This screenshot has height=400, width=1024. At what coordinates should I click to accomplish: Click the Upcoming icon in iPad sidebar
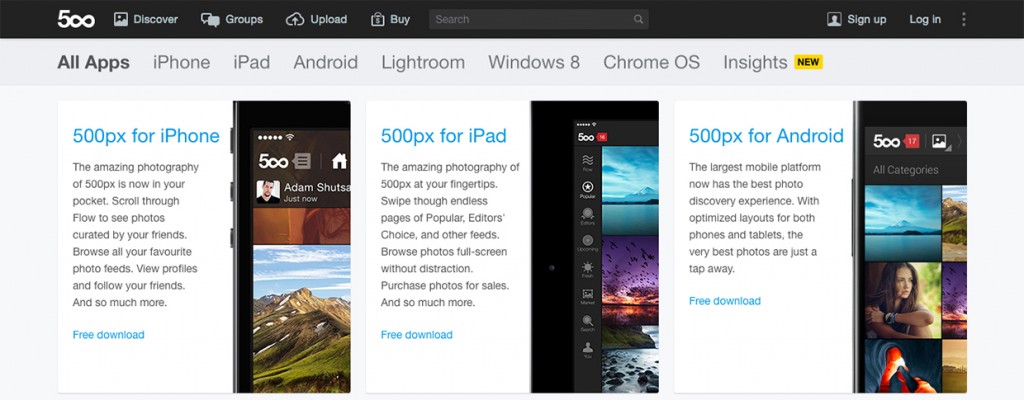tap(588, 242)
